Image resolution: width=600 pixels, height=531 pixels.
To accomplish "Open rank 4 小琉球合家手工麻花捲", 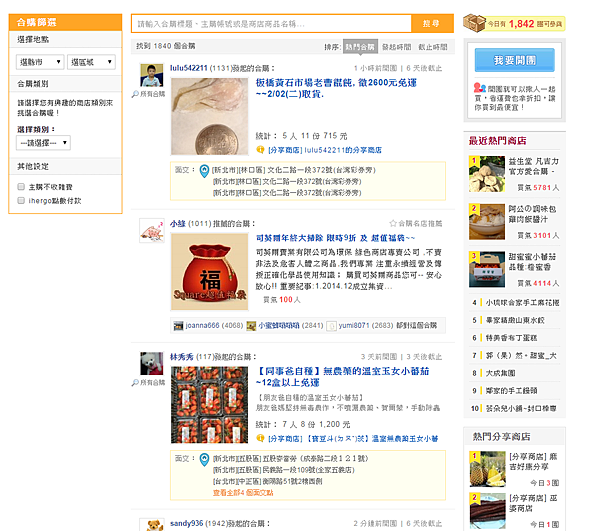I will (x=523, y=303).
